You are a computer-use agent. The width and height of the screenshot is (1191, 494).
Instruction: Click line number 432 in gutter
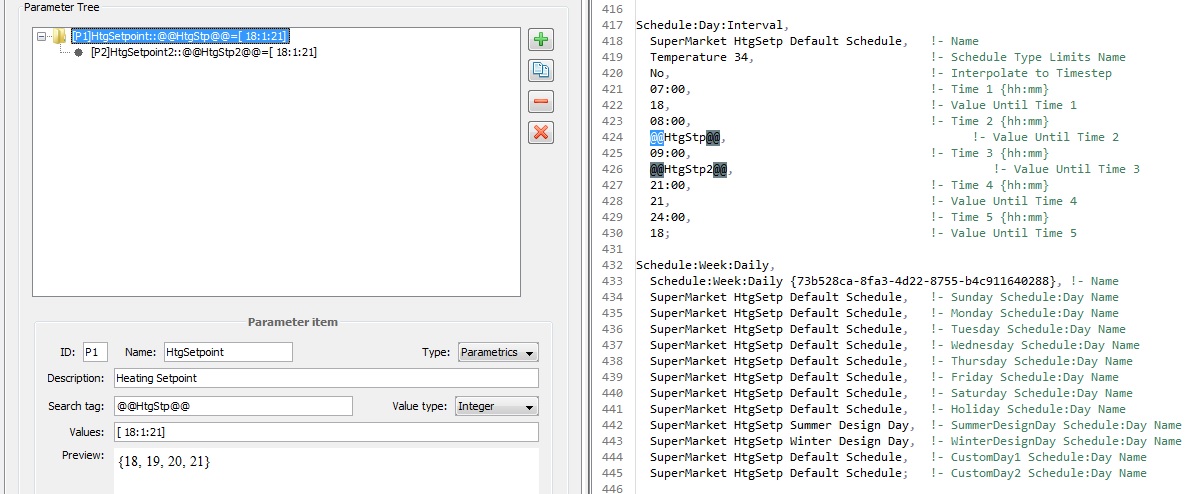tap(611, 265)
